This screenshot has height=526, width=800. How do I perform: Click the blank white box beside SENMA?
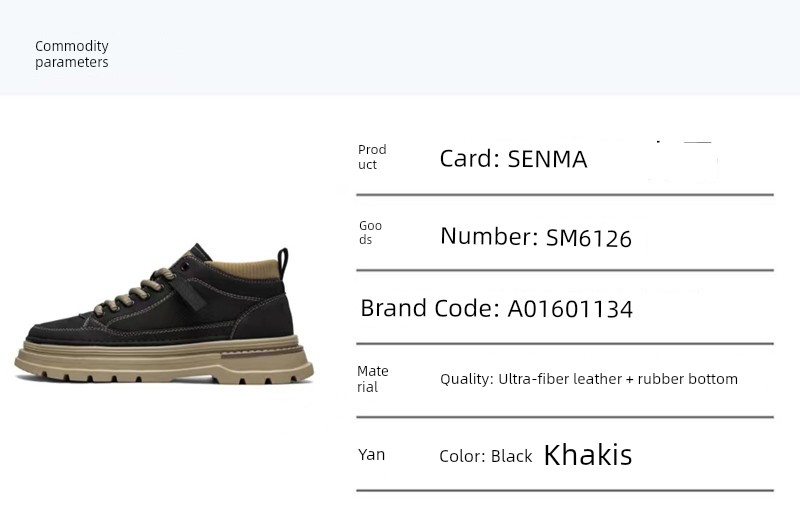[682, 161]
